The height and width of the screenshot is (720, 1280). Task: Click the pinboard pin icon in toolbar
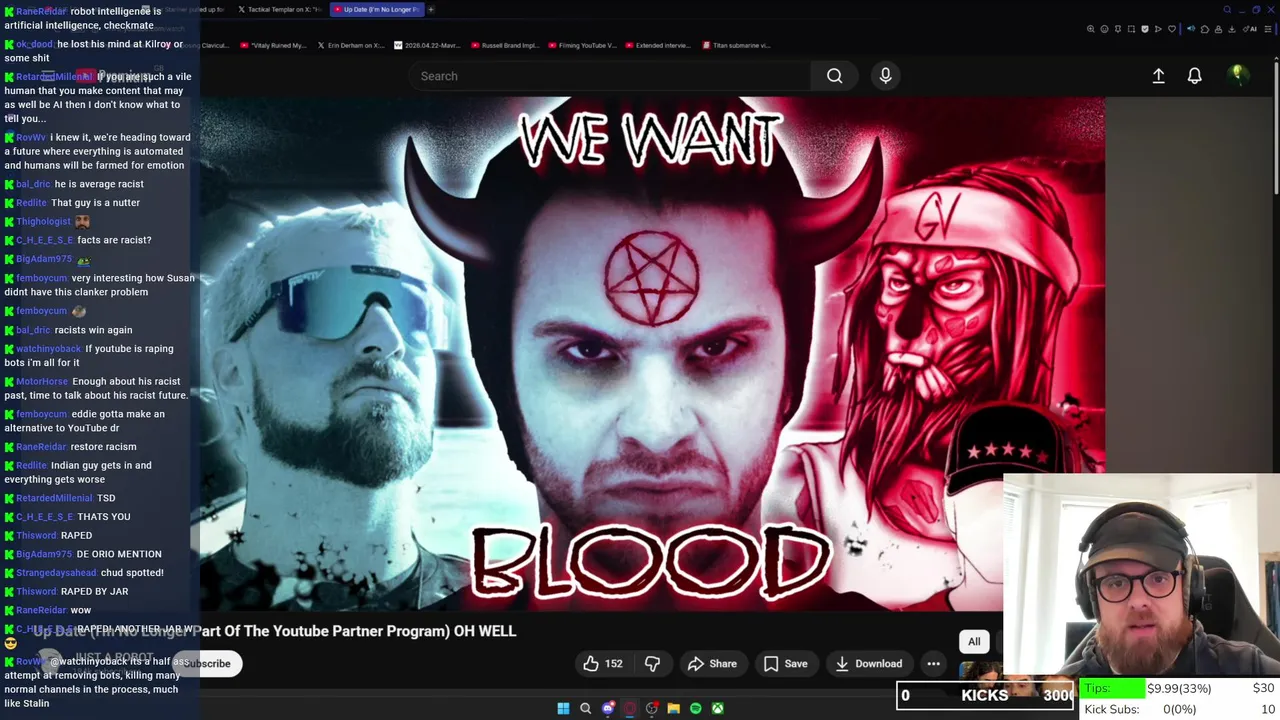tap(1118, 29)
